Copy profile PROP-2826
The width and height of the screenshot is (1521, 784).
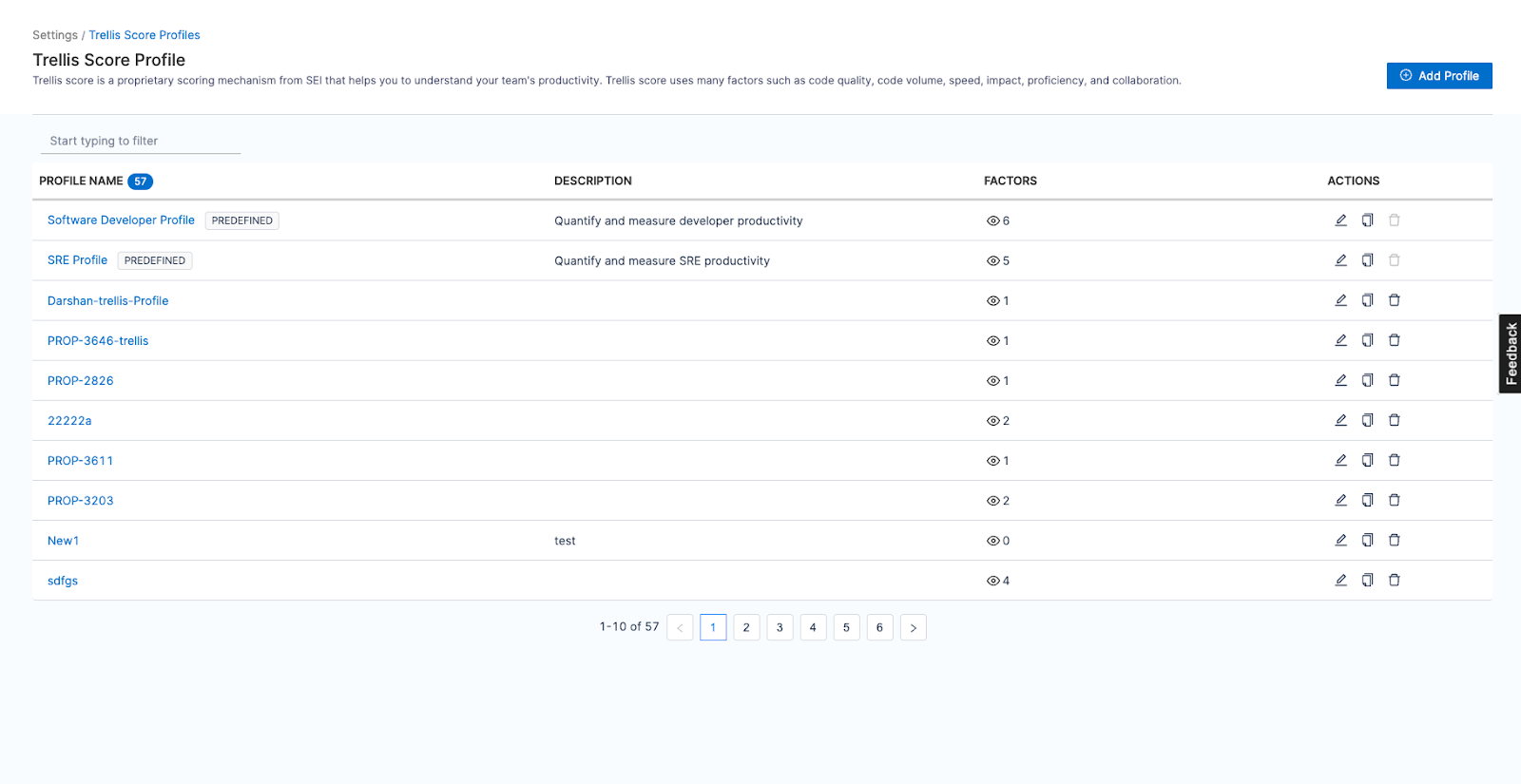click(x=1367, y=380)
